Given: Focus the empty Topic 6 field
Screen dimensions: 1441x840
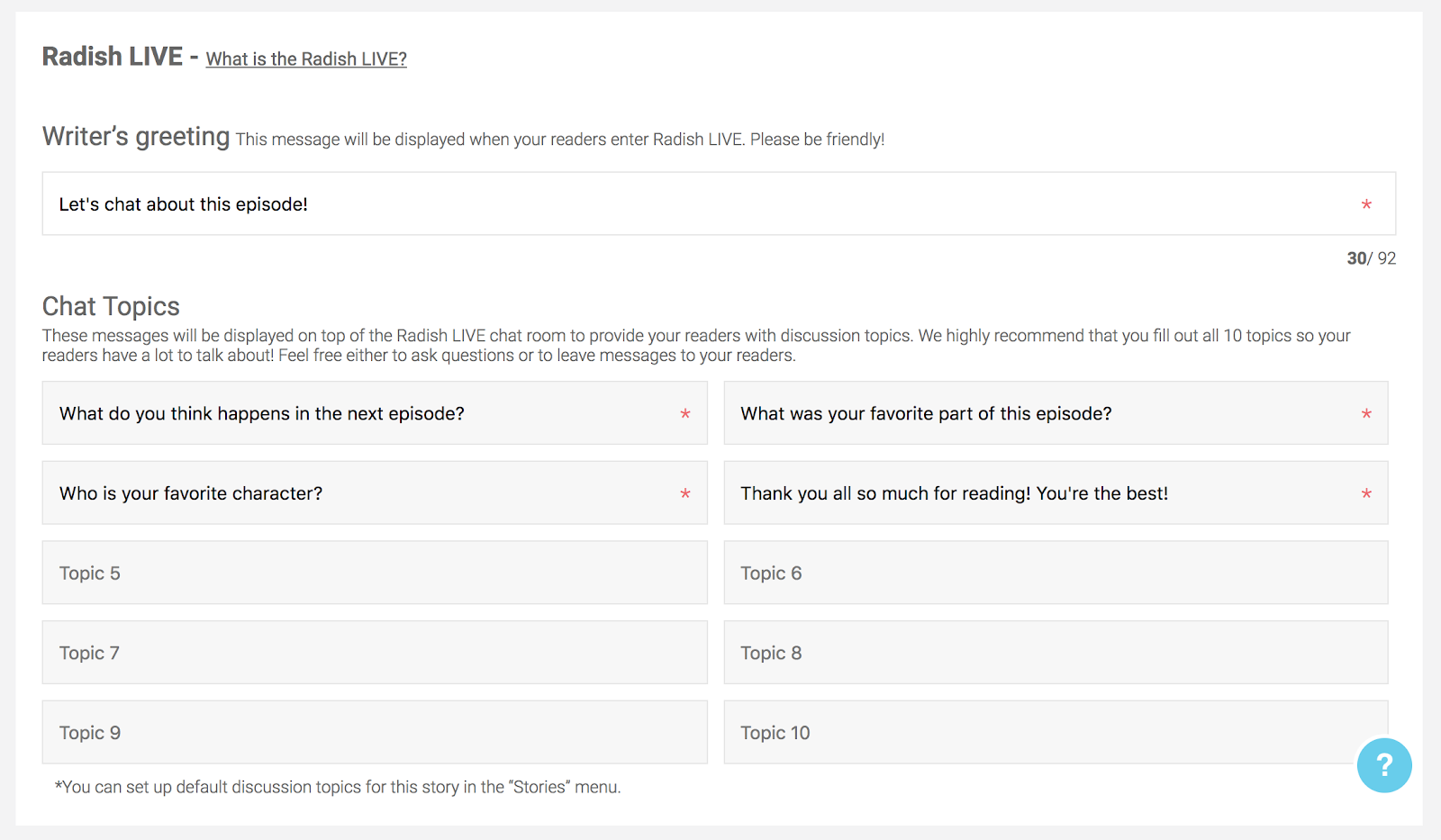Looking at the screenshot, I should [1056, 573].
